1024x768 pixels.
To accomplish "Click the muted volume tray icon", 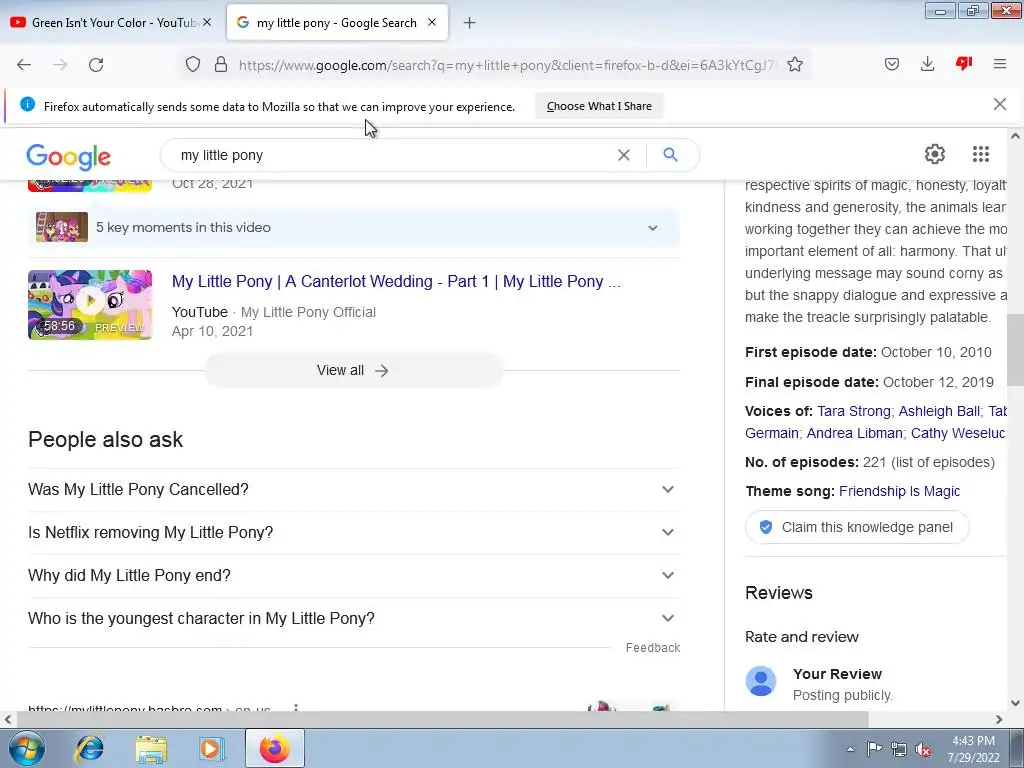I will click(923, 750).
